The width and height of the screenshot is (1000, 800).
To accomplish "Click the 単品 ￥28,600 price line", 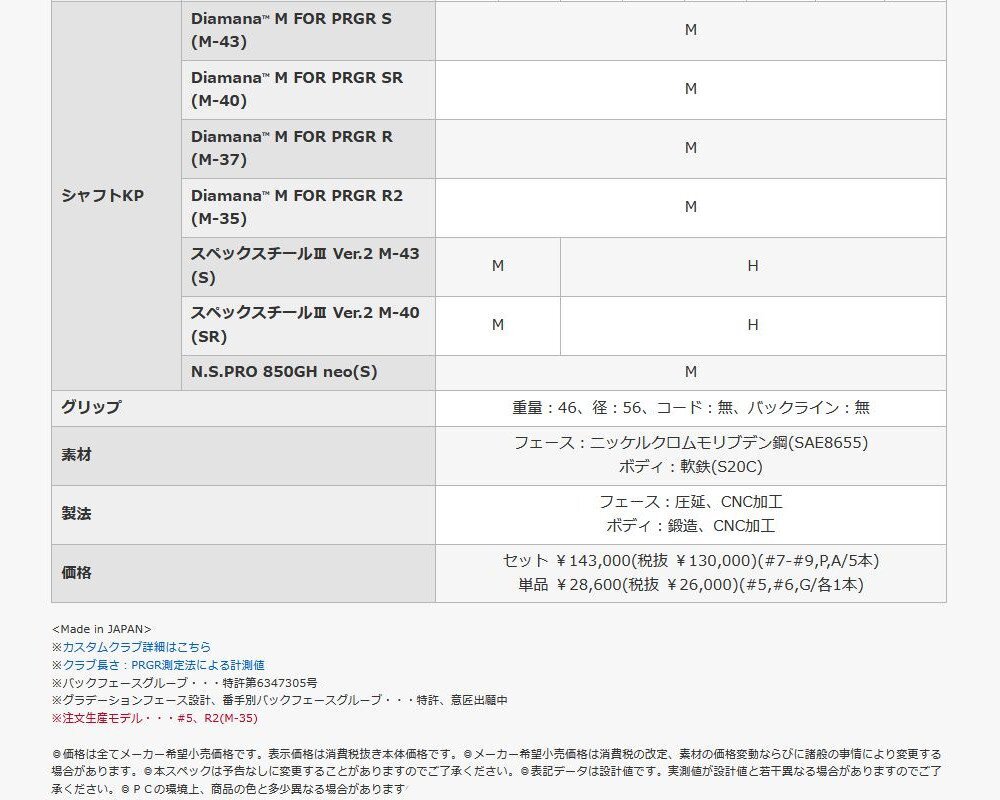I will tap(691, 585).
